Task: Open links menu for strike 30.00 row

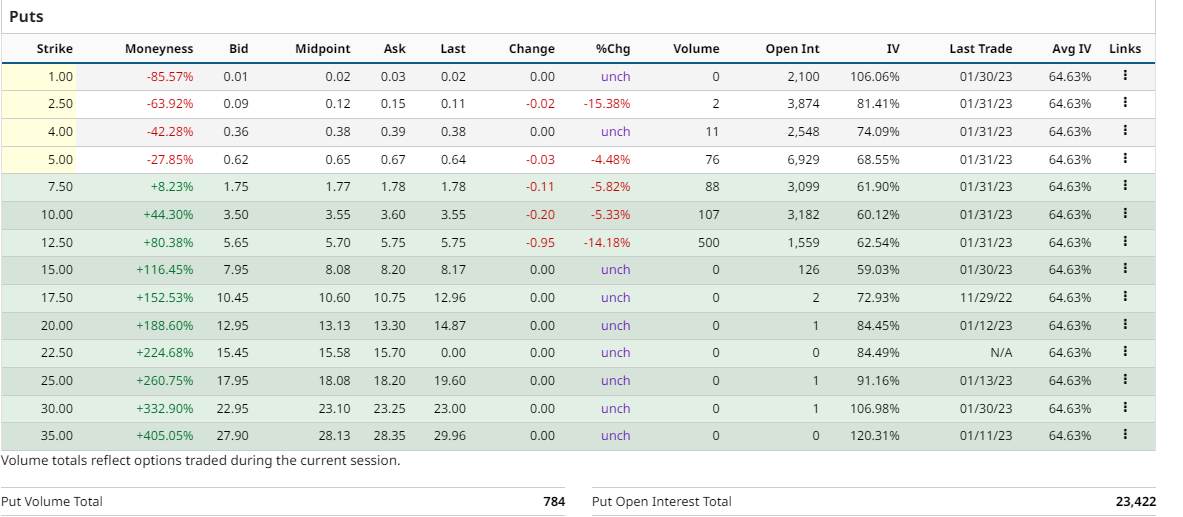Action: (1125, 408)
